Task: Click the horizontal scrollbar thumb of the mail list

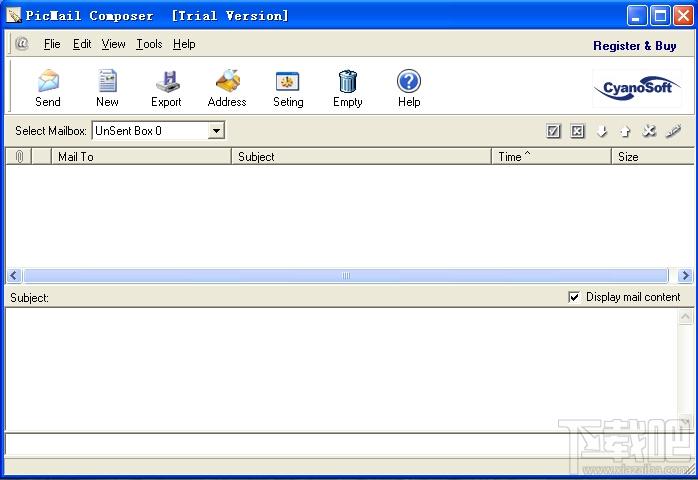Action: (346, 276)
